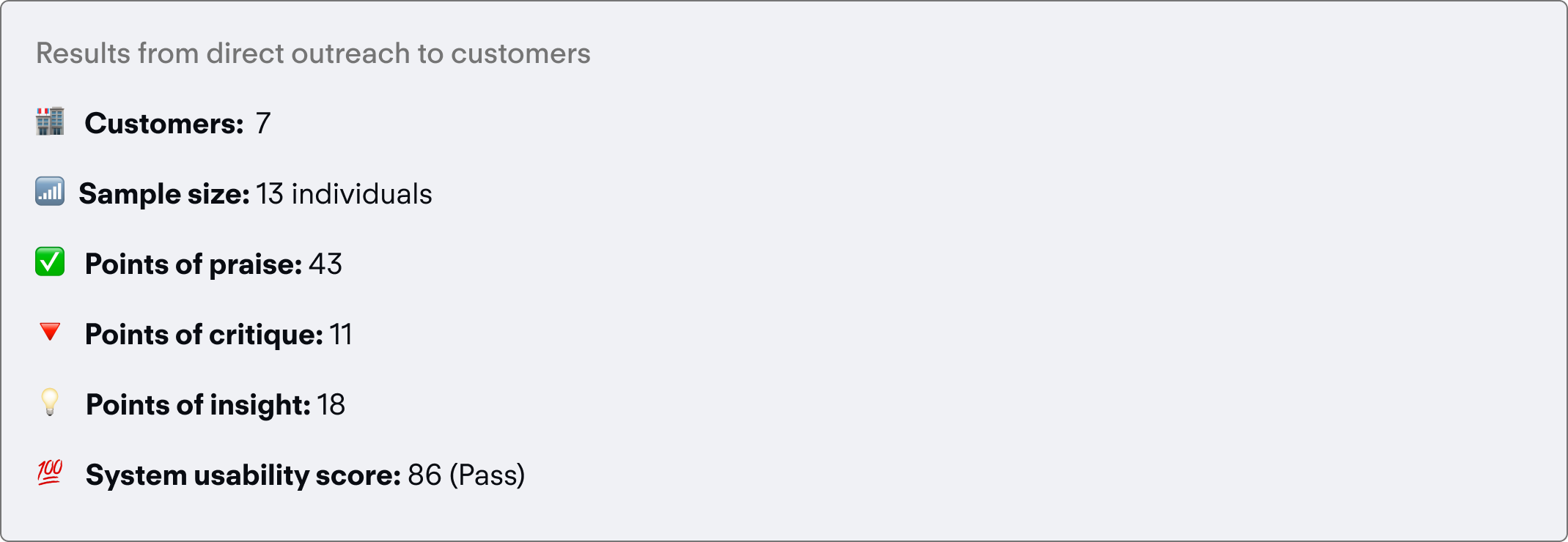Click the praise count value 43
Screen dimensions: 1568x542
tap(325, 264)
